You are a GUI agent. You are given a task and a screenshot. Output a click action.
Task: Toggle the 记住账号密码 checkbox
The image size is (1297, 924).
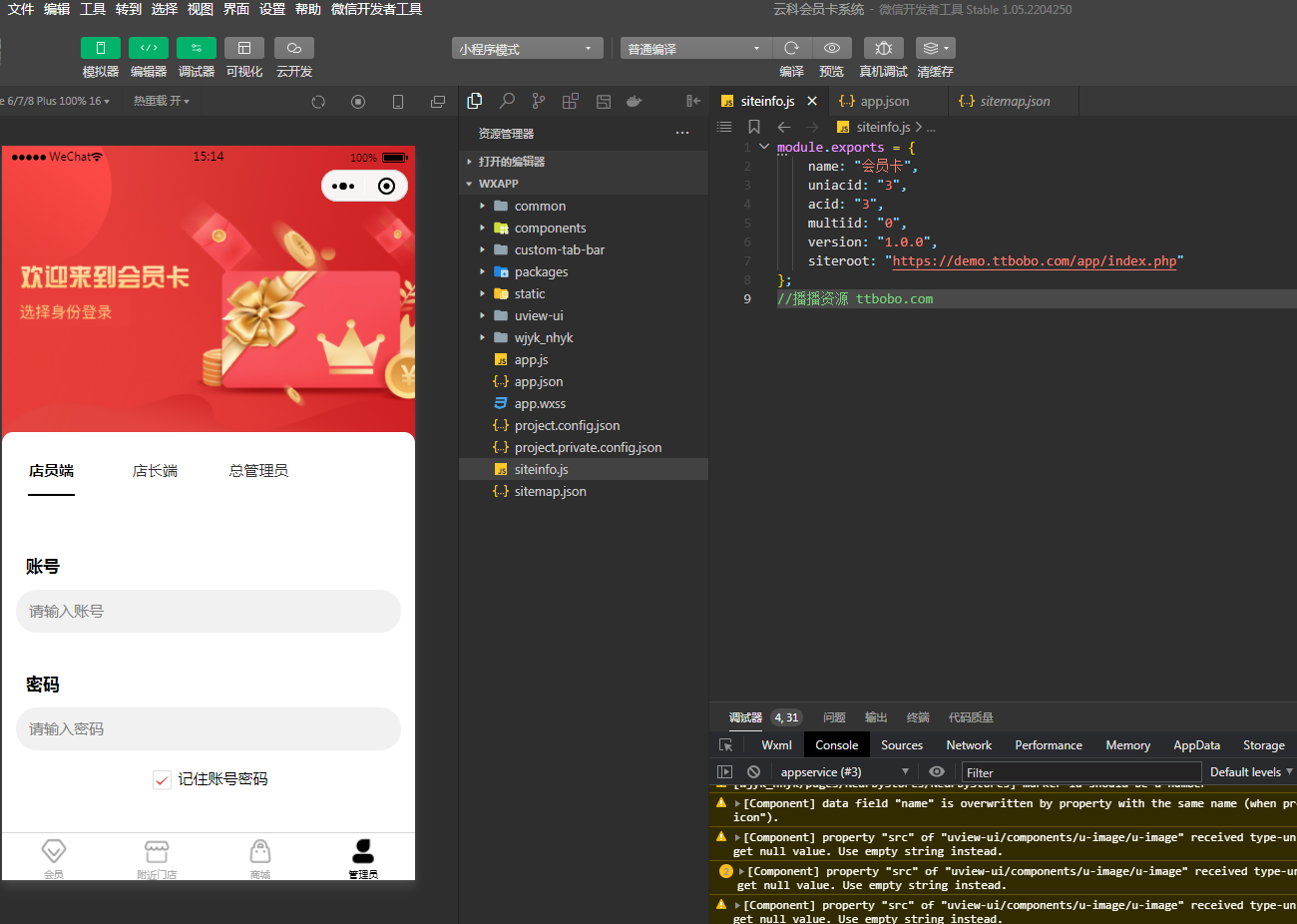pos(162,779)
